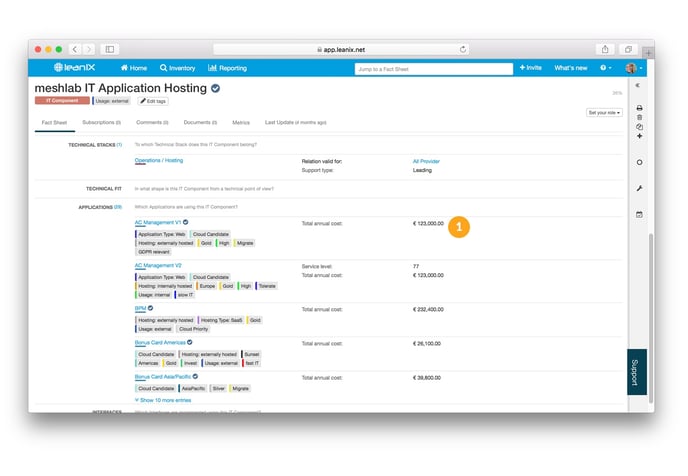Collapse the right sidebar with double chevron
This screenshot has width=688, height=476.
[x=638, y=86]
